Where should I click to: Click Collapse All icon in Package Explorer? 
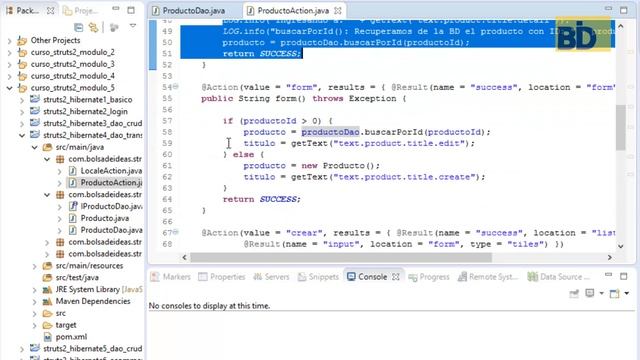79,27
